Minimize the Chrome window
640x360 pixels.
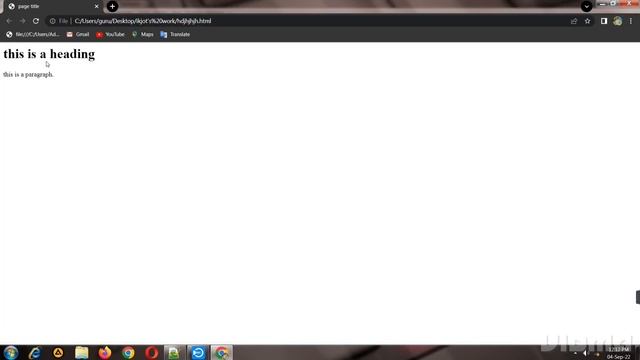(603, 3)
